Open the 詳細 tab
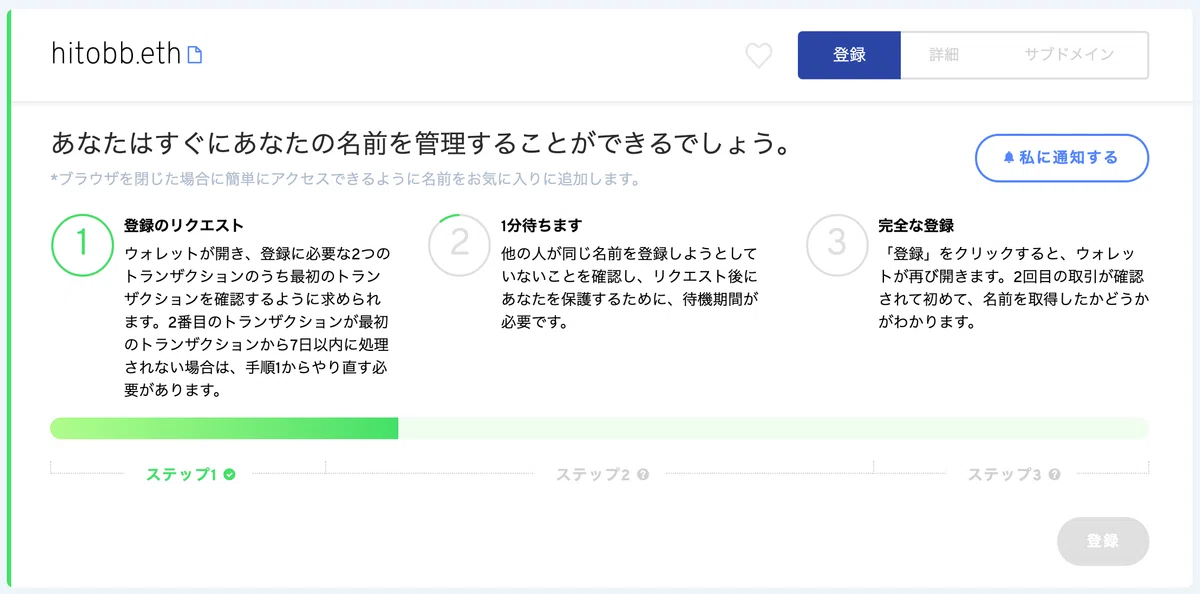 click(944, 55)
